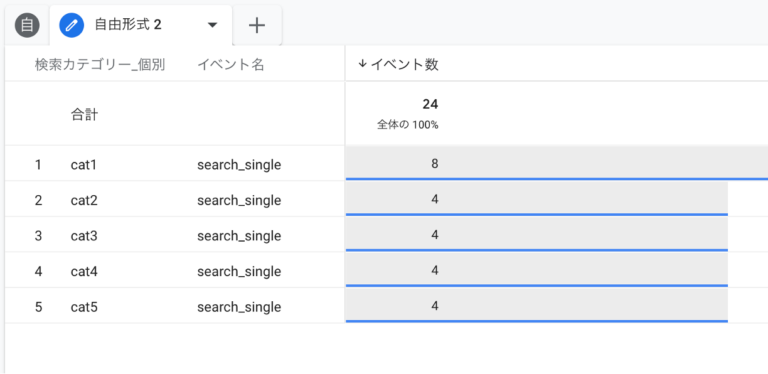Select the cat2 row cell

[x=84, y=200]
